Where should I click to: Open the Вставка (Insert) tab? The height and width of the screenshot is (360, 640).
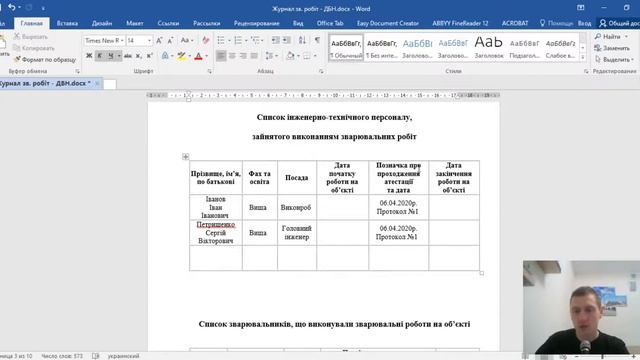pyautogui.click(x=67, y=23)
